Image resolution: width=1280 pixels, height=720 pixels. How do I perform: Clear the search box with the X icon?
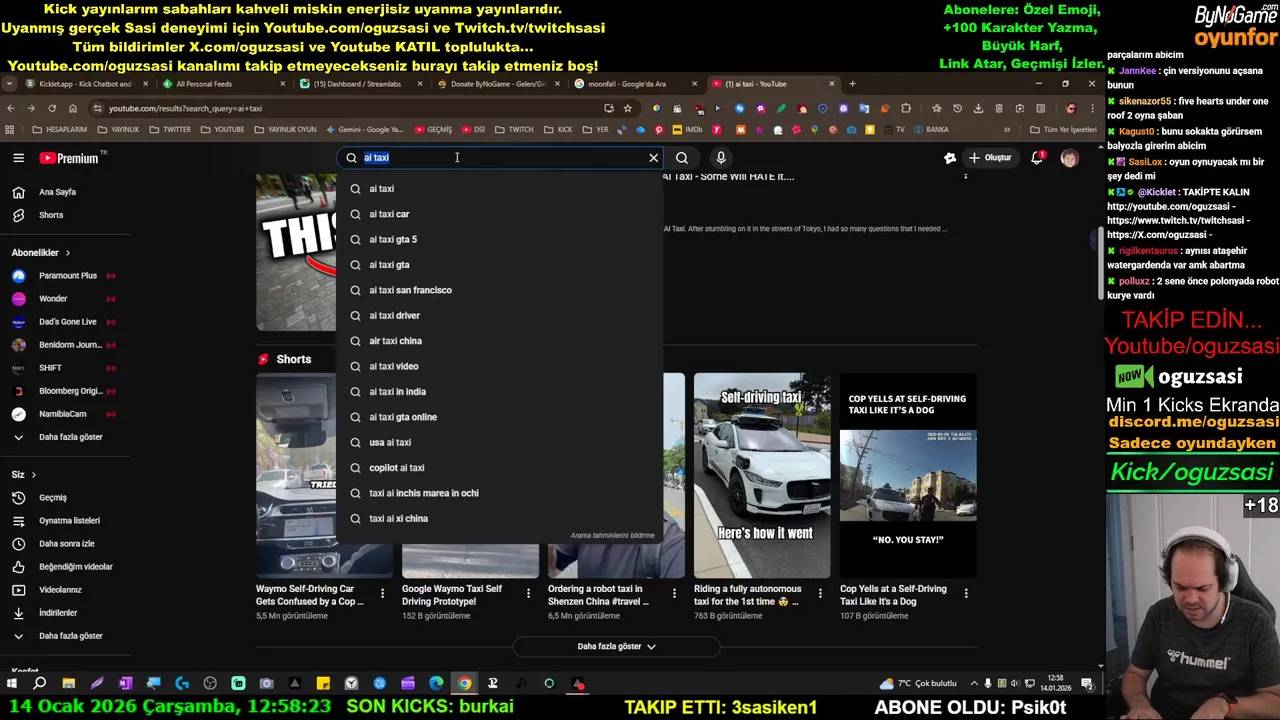[x=654, y=158]
